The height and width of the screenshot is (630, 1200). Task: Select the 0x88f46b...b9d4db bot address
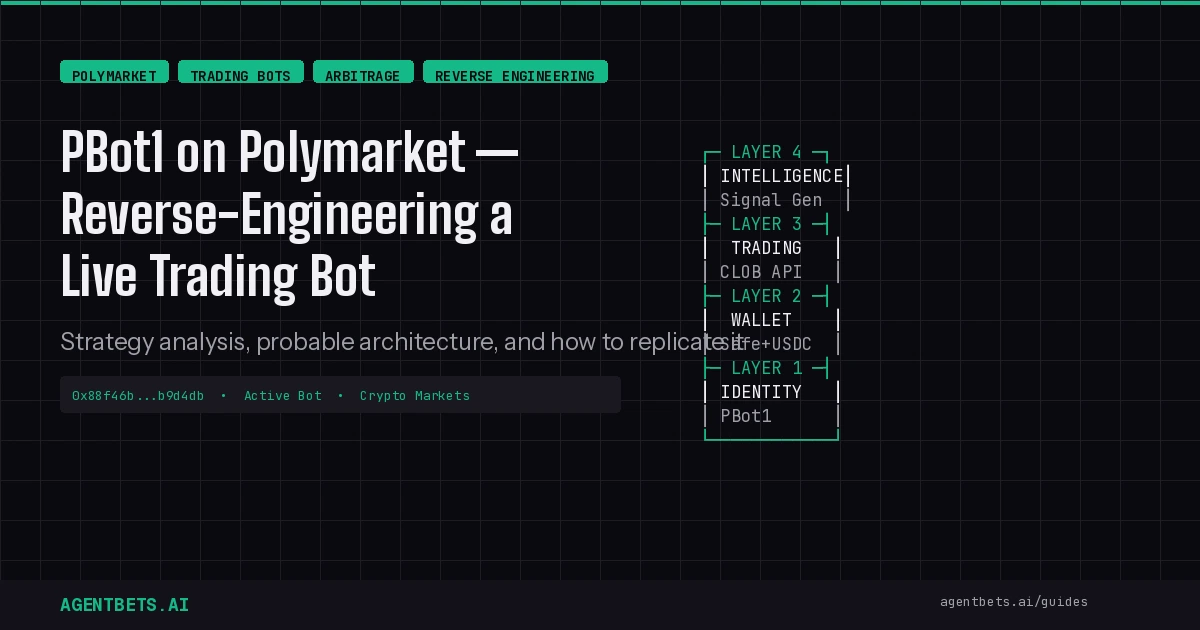point(138,395)
